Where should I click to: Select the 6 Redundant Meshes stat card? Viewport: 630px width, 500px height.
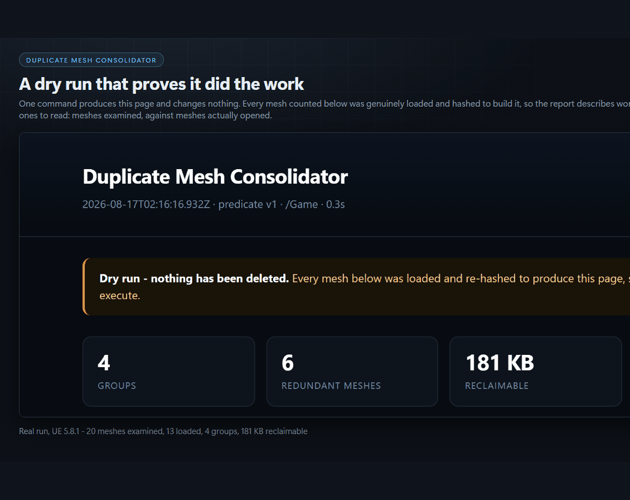tap(352, 371)
